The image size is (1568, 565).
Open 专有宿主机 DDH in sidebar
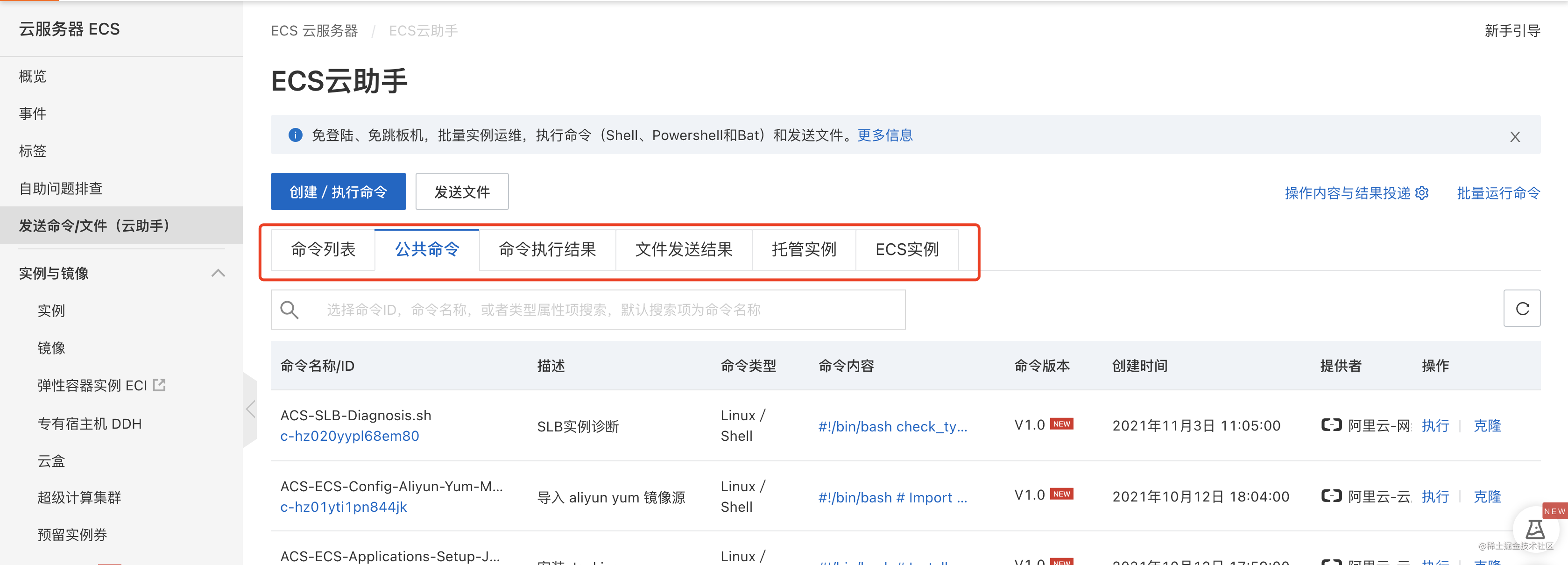[x=90, y=423]
